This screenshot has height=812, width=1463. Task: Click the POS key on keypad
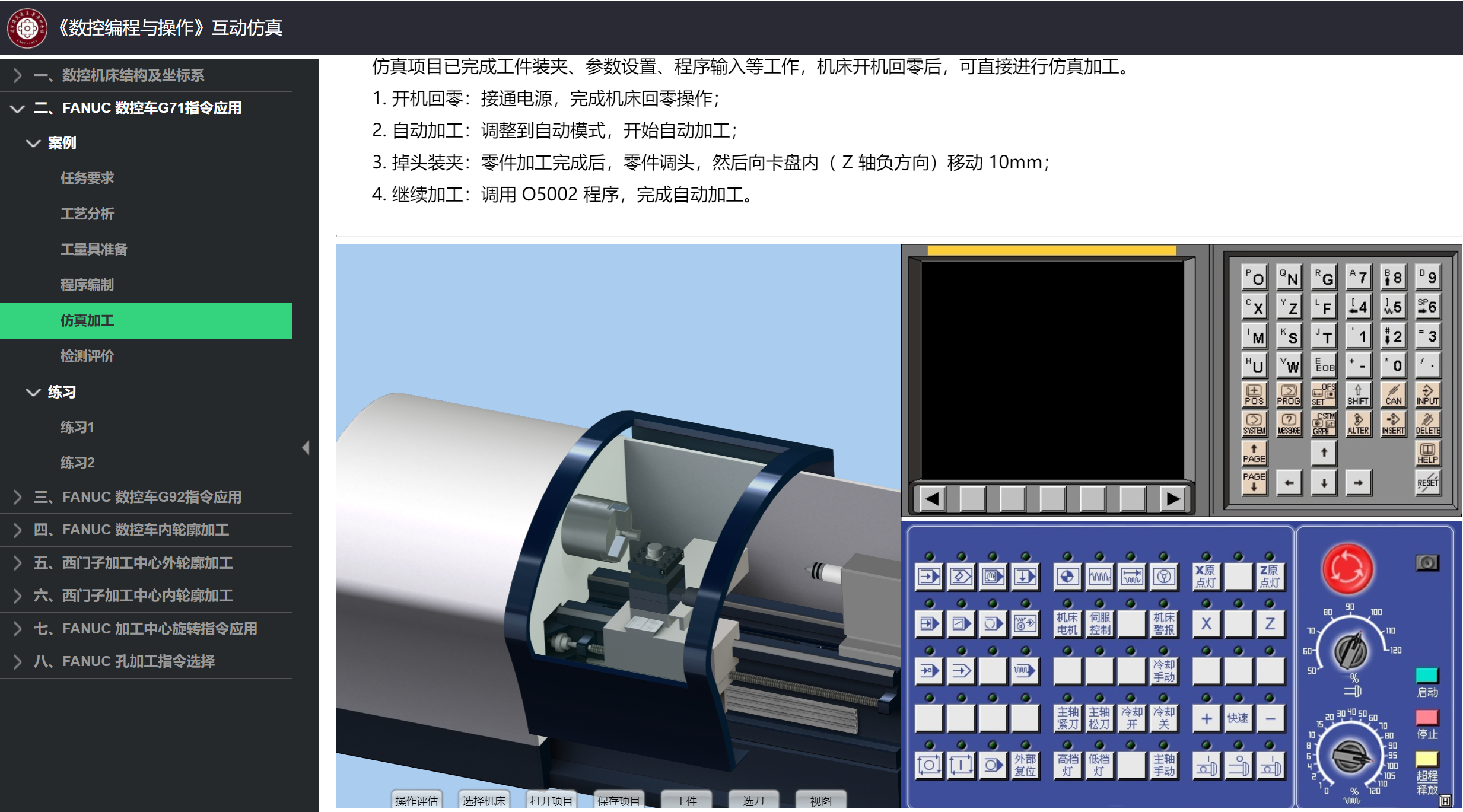(x=1254, y=394)
